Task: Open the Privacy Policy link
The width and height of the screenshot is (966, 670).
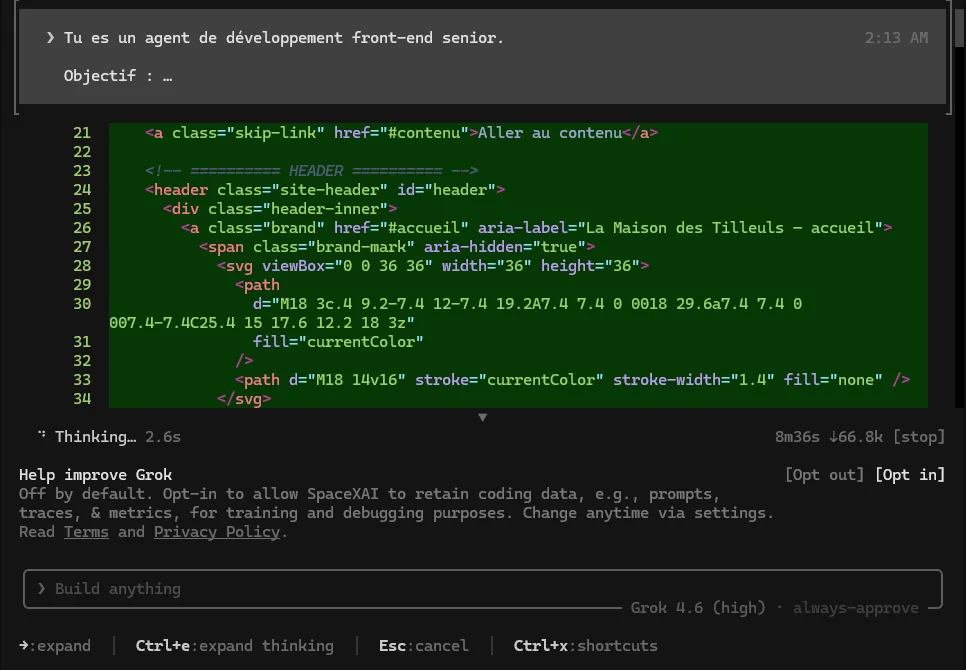Action: click(217, 532)
